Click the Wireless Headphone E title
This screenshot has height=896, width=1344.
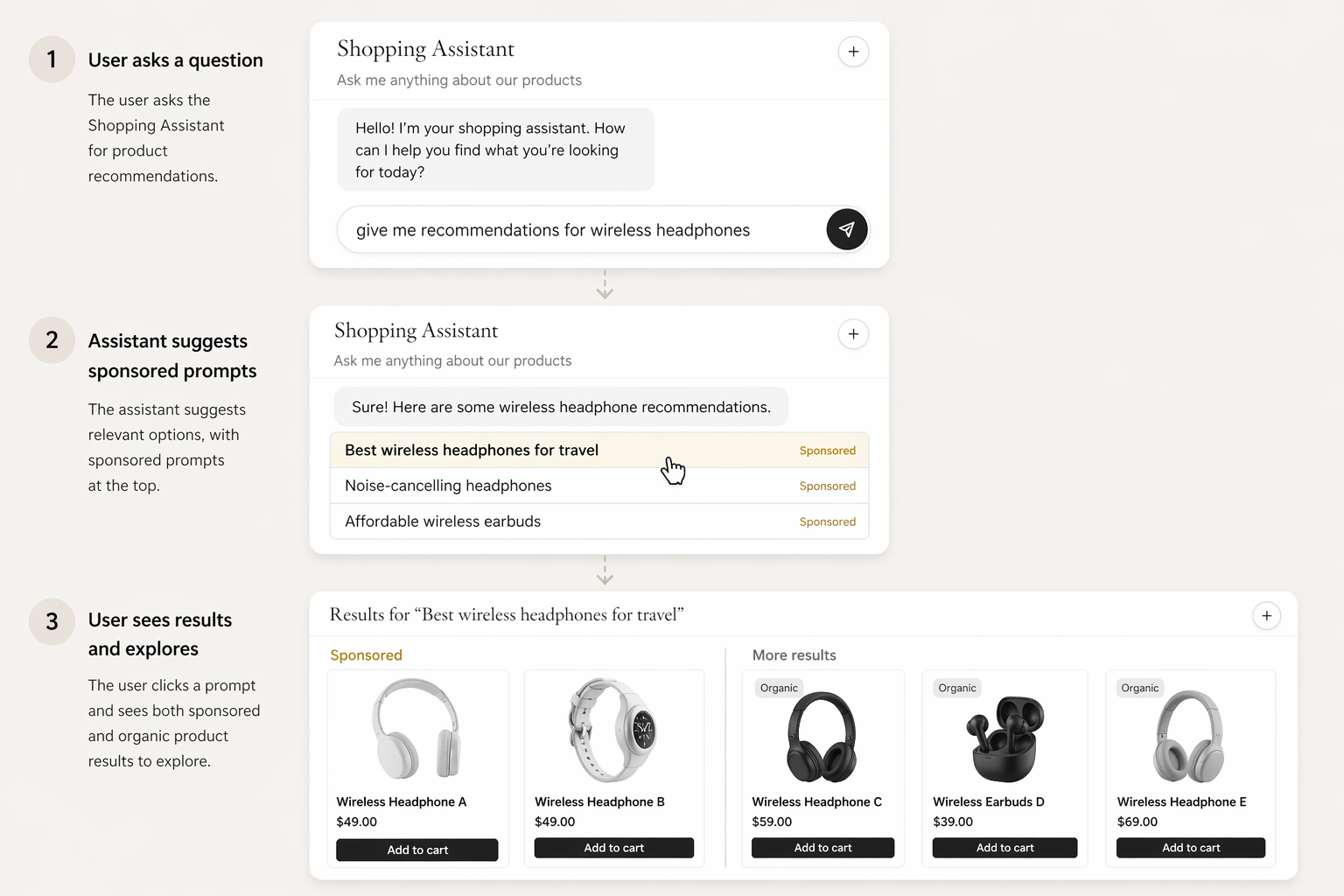pyautogui.click(x=1181, y=801)
